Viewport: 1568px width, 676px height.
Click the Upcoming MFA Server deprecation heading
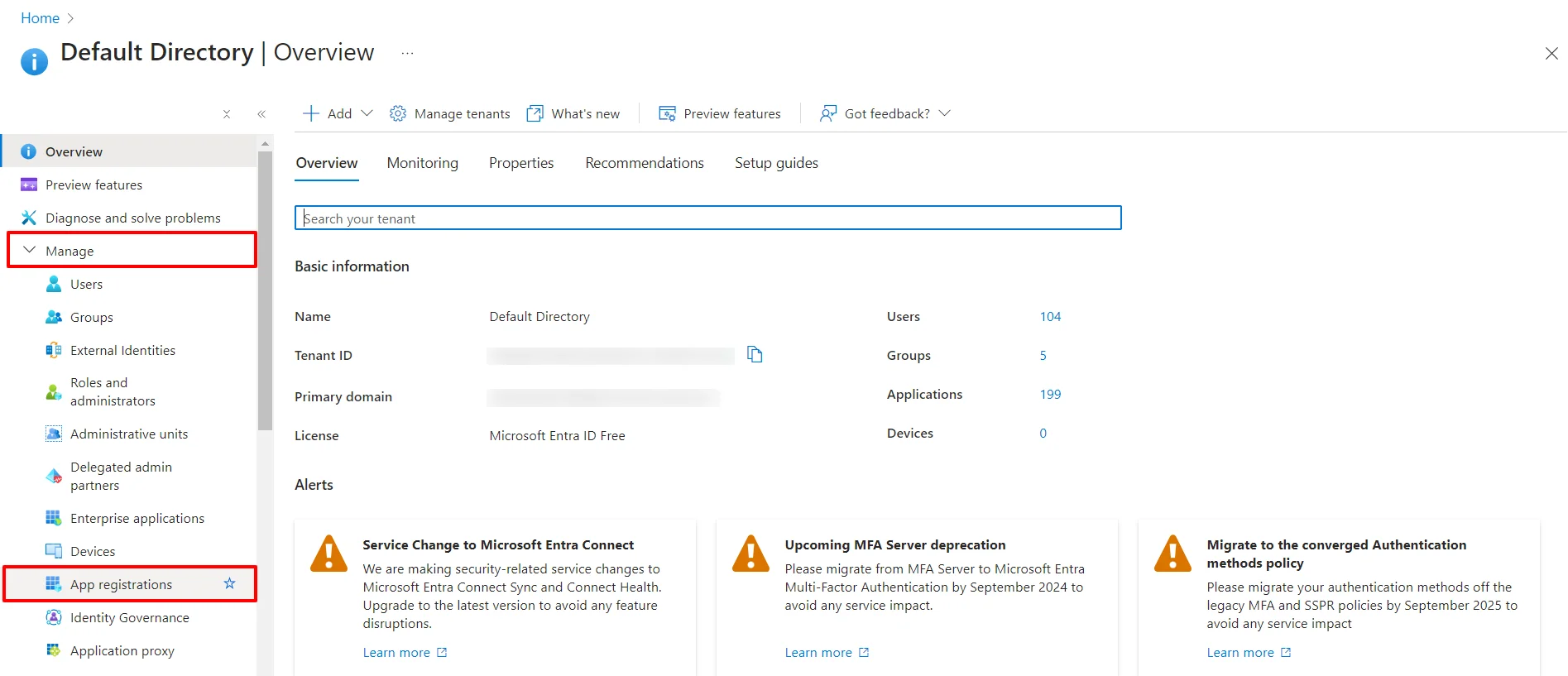click(895, 544)
